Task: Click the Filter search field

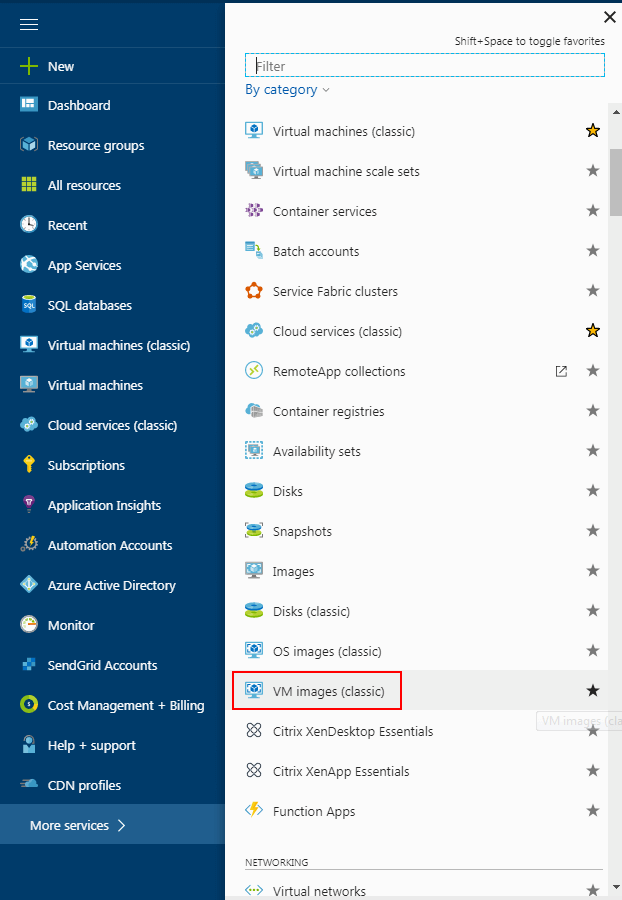Action: point(425,66)
